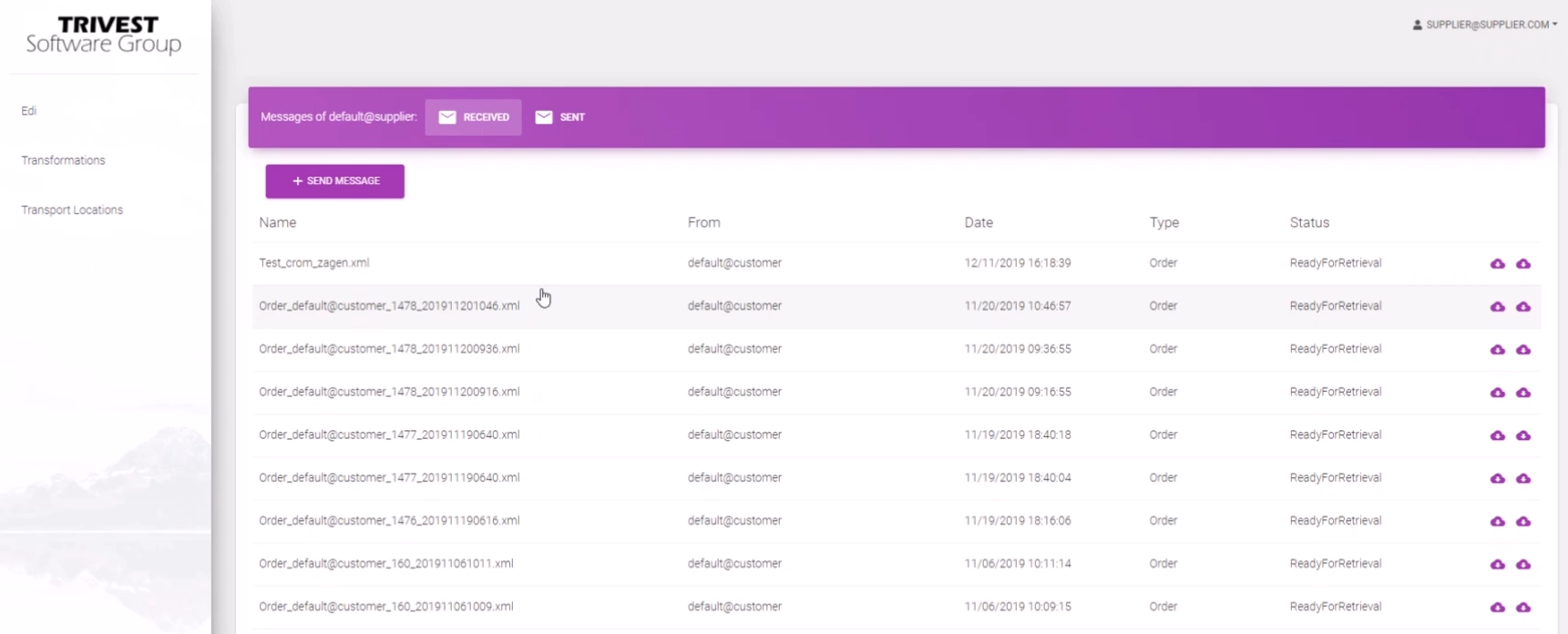Image resolution: width=1568 pixels, height=634 pixels.
Task: Click left cloud icon in 1476_201911190616.xml row
Action: pyautogui.click(x=1497, y=521)
